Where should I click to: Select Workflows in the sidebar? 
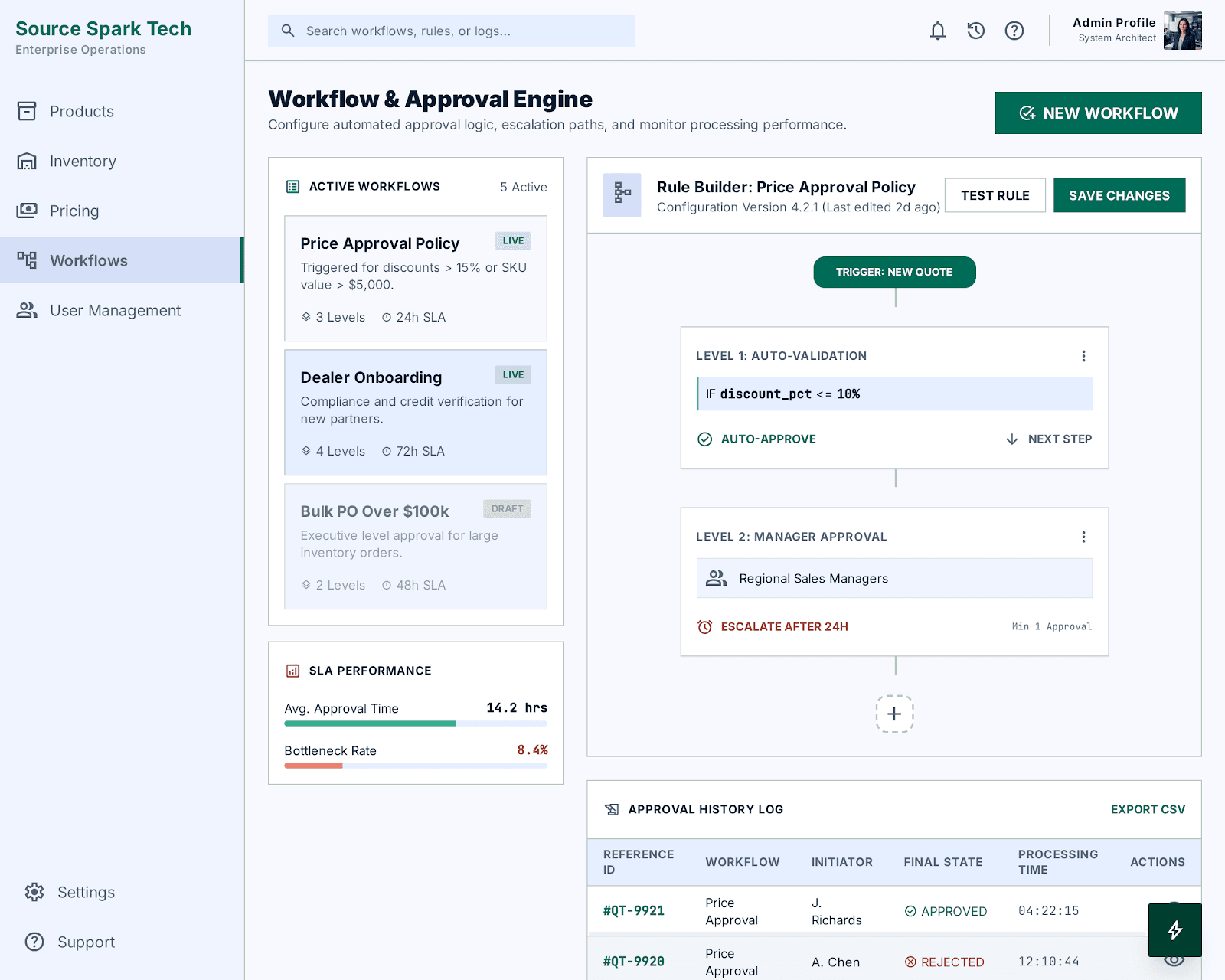[122, 260]
